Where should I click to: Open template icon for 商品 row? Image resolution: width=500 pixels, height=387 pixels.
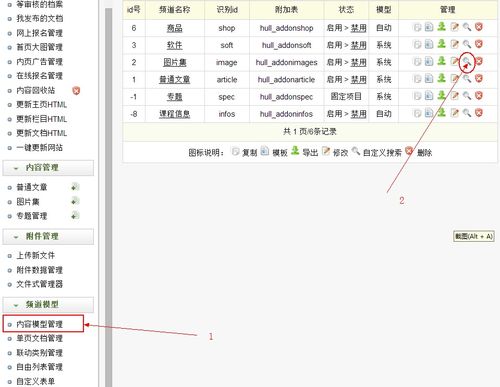pos(429,27)
